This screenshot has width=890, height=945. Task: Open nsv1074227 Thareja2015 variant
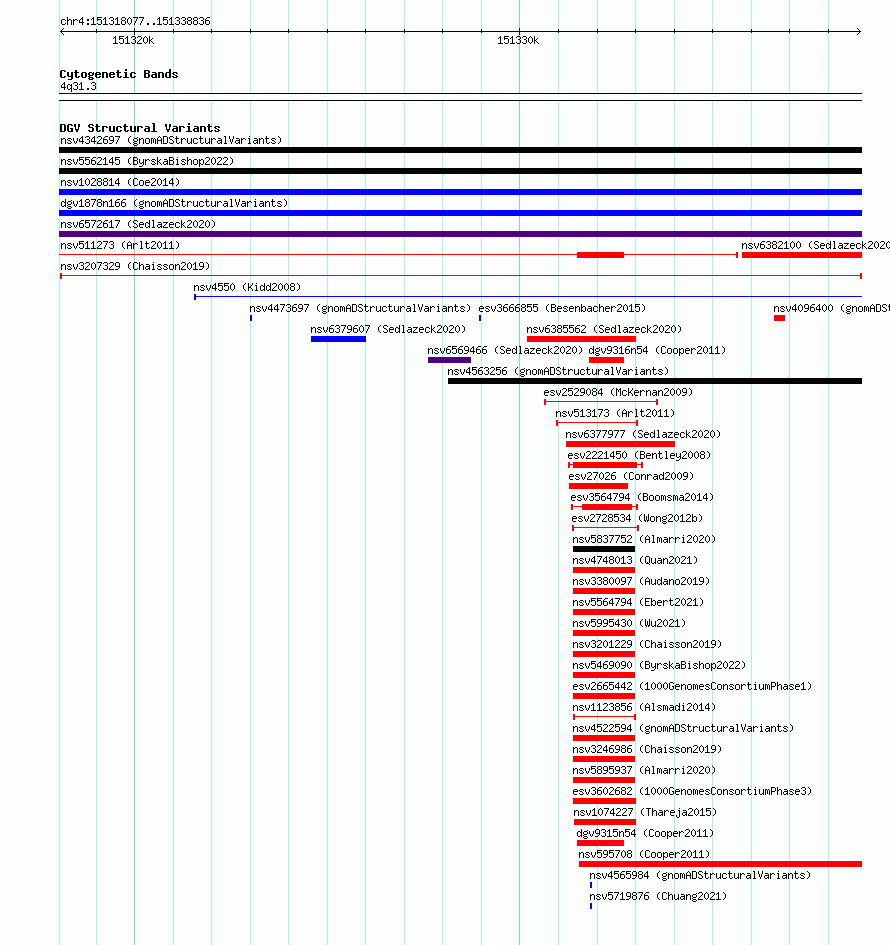point(645,812)
